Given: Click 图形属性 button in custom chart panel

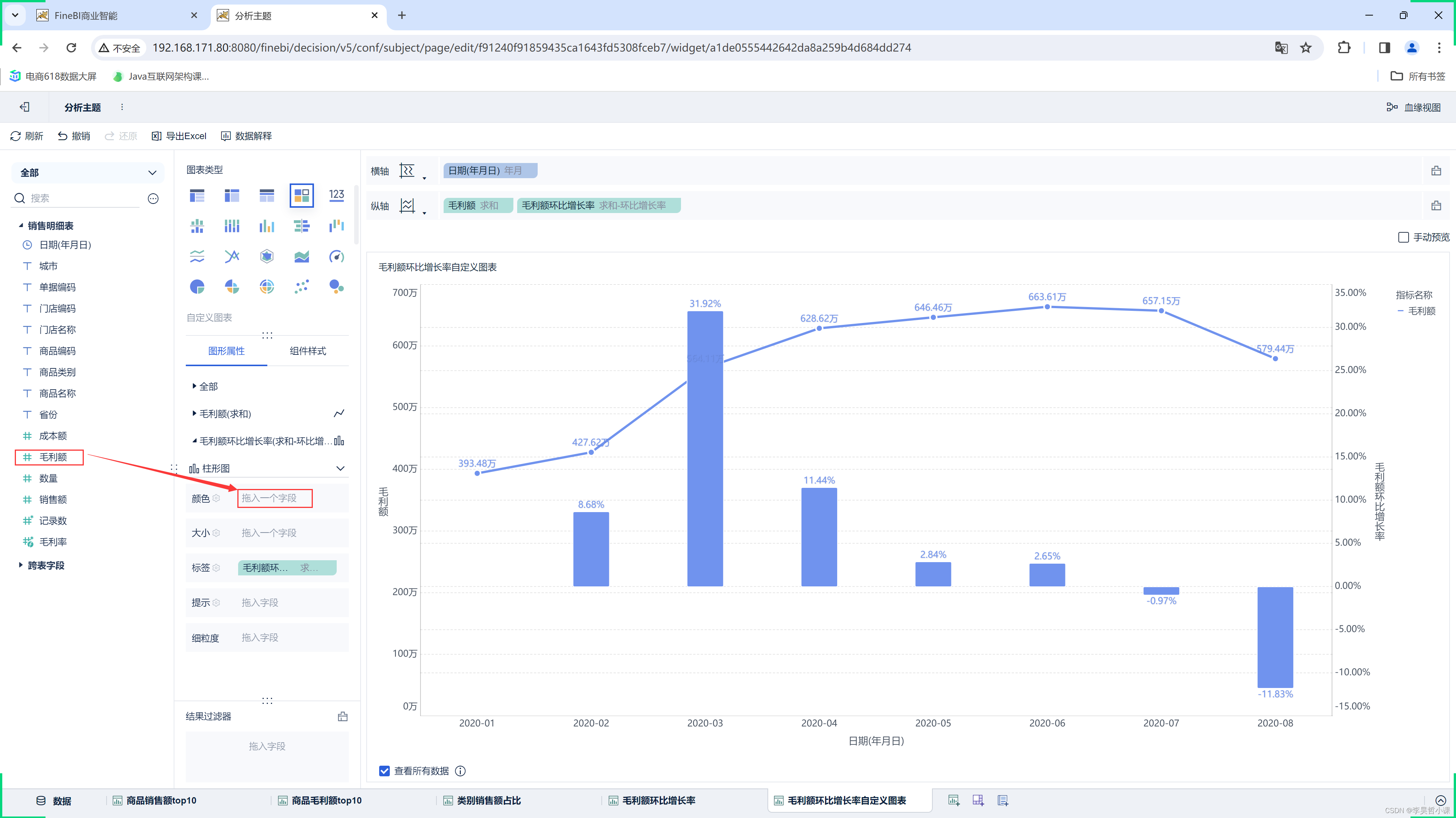Looking at the screenshot, I should pos(225,351).
